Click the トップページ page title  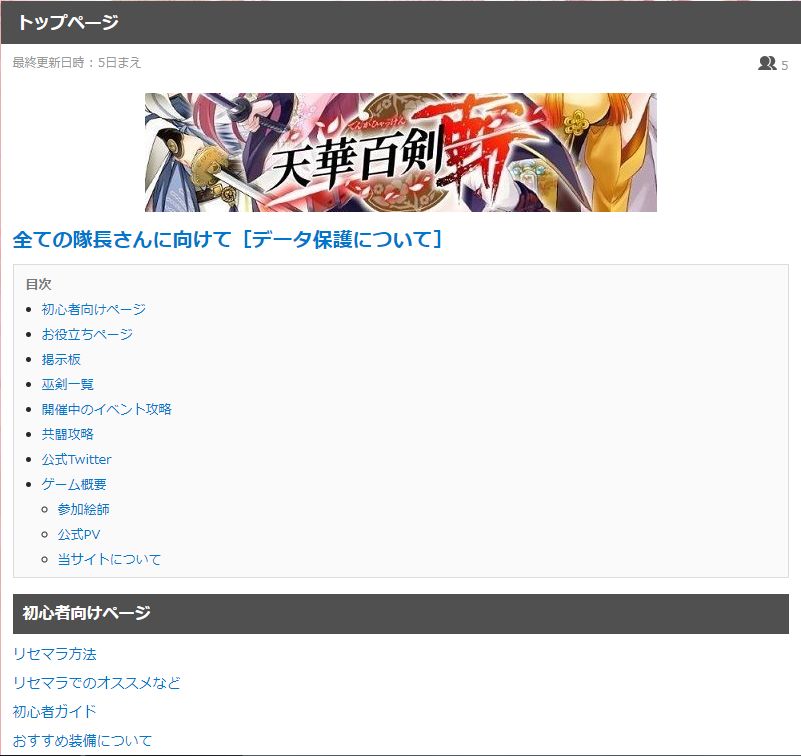pos(68,22)
